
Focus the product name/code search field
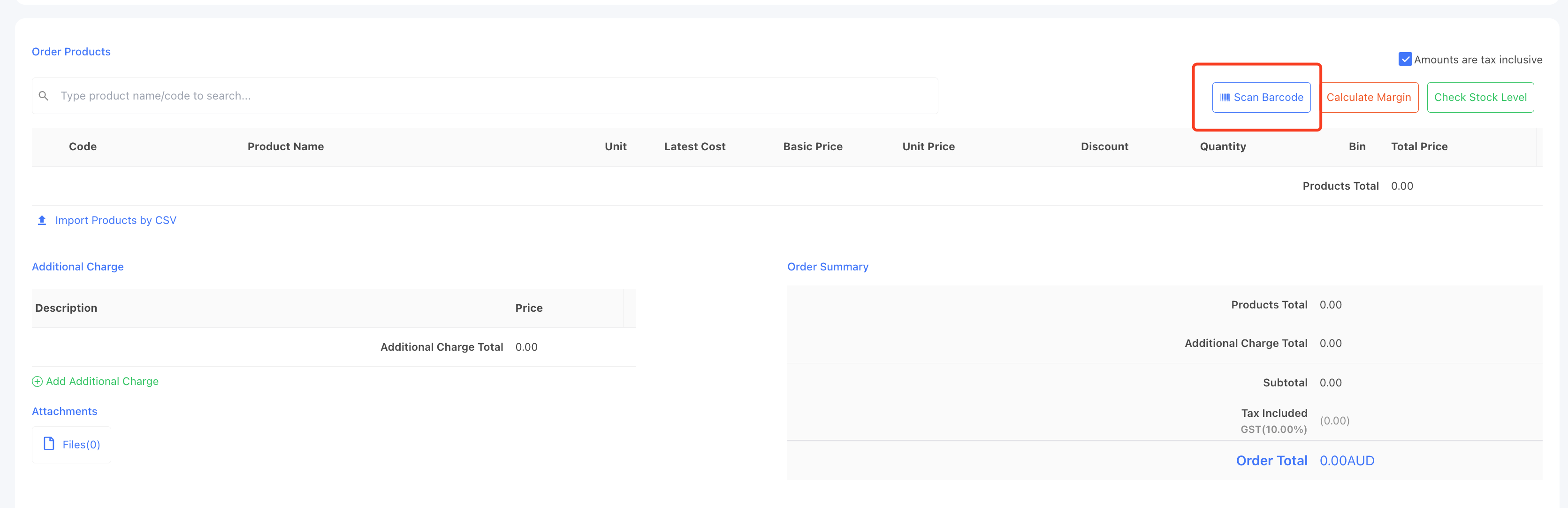pos(485,96)
